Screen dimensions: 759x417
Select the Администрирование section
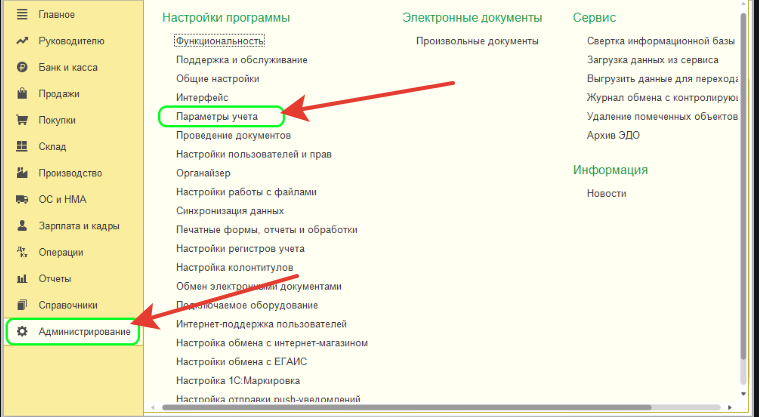(x=85, y=332)
